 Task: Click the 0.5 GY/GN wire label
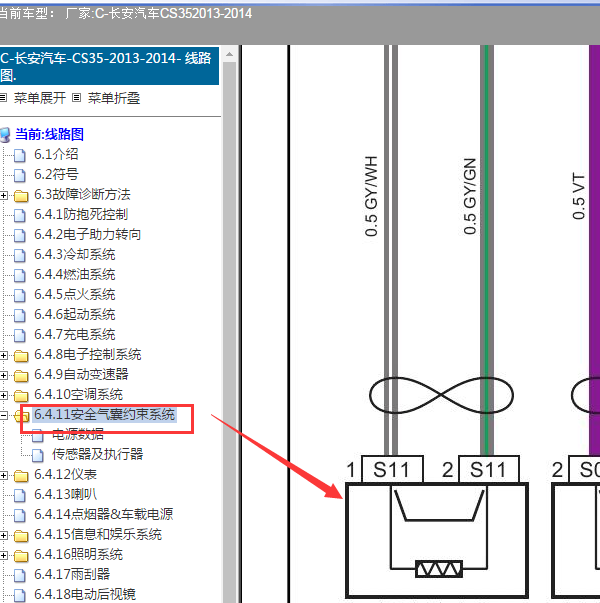click(470, 196)
